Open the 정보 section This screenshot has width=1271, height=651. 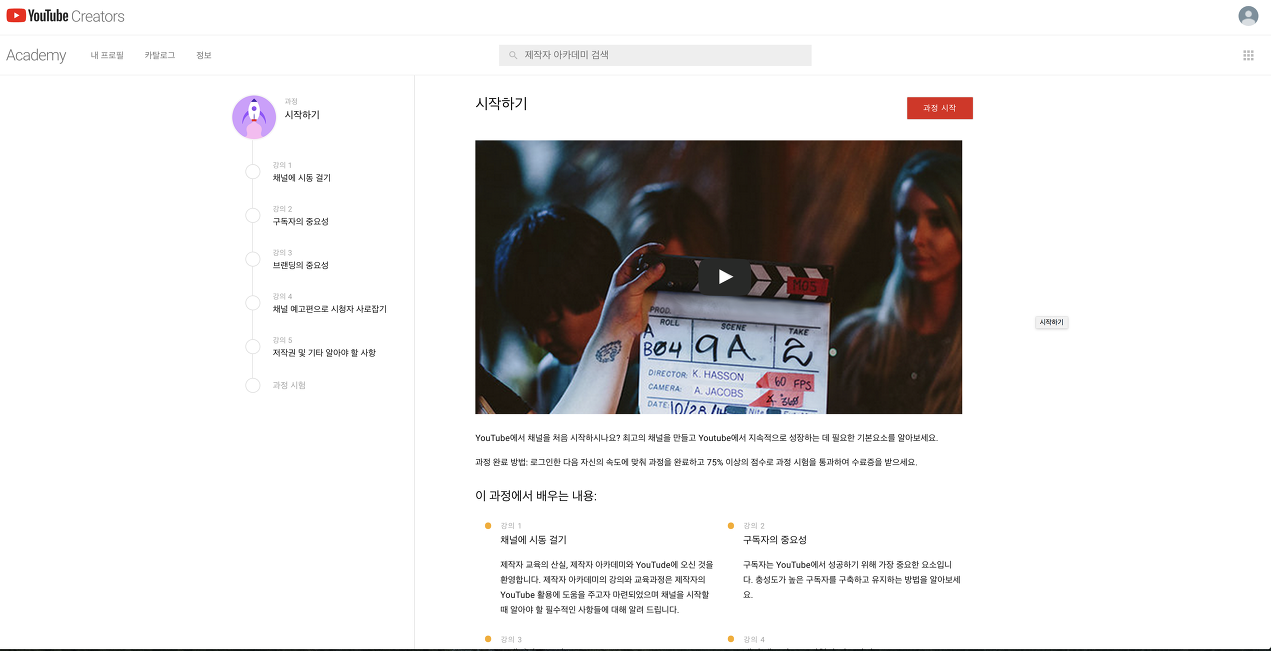(204, 55)
